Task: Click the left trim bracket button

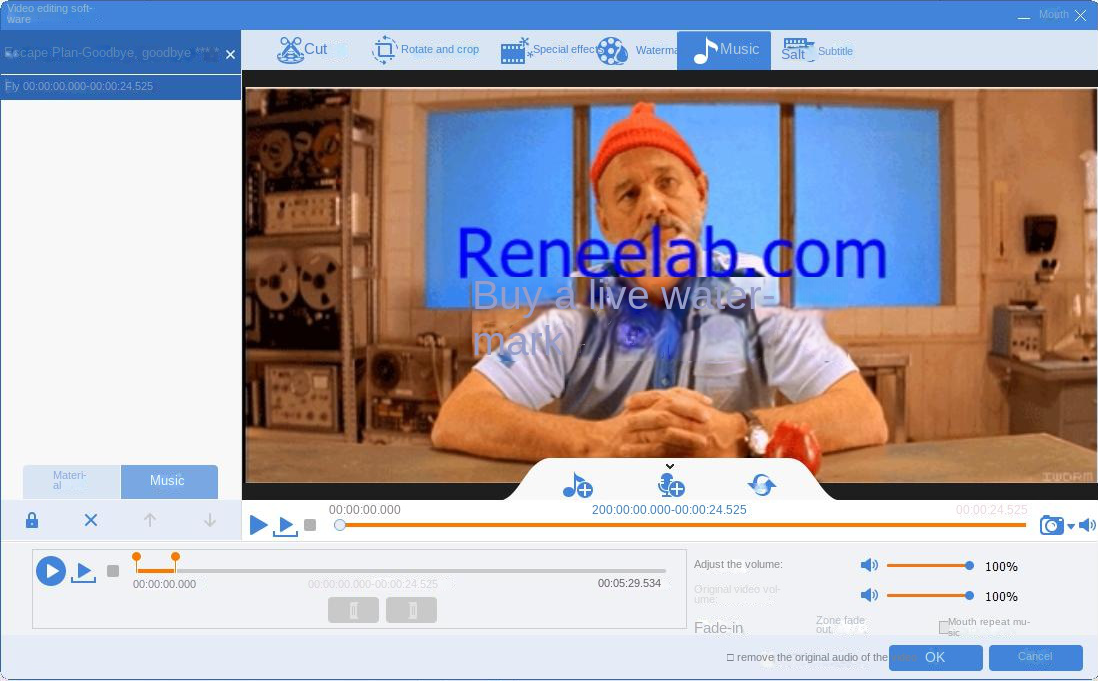Action: (x=354, y=610)
